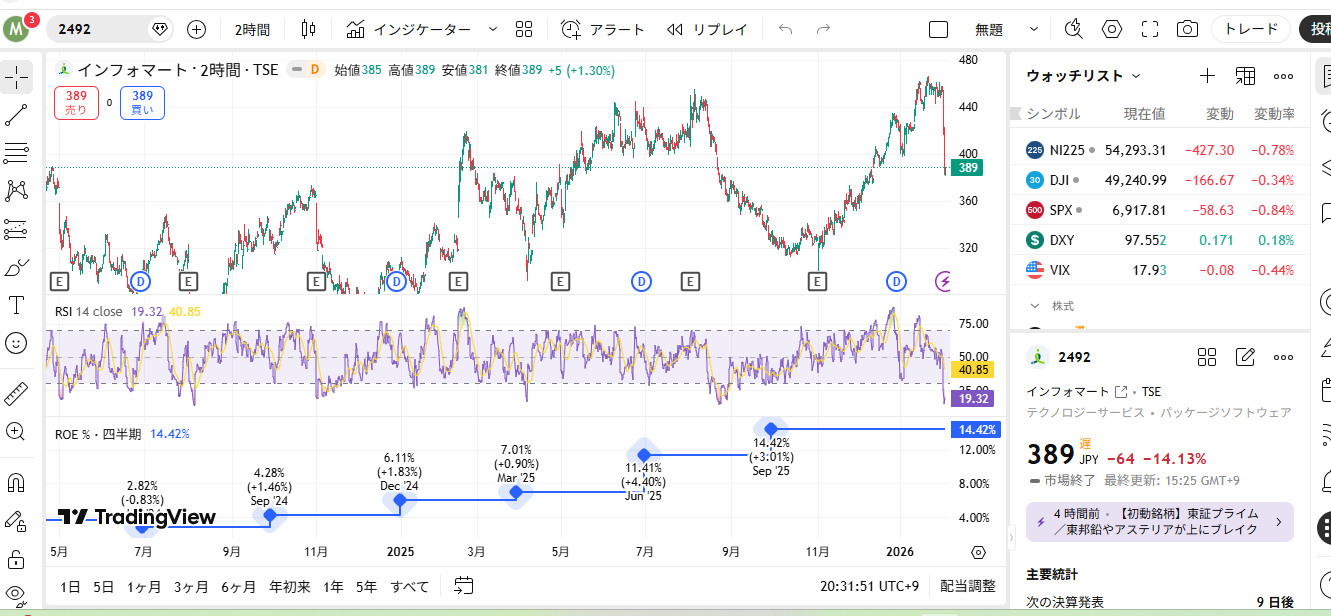This screenshot has height=616, width=1331.
Task: Select the trend line drawing tool
Action: 16,115
